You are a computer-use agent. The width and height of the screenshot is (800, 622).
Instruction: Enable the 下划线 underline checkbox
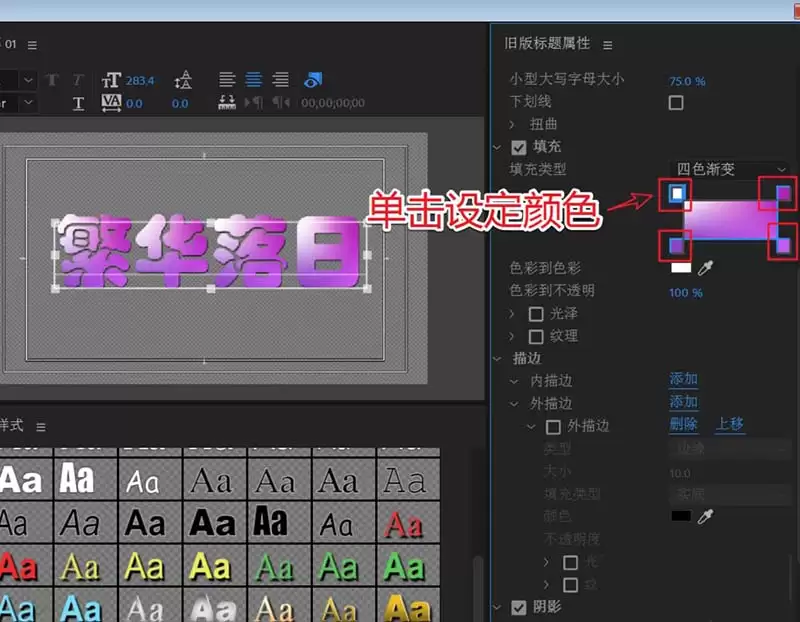[x=676, y=102]
